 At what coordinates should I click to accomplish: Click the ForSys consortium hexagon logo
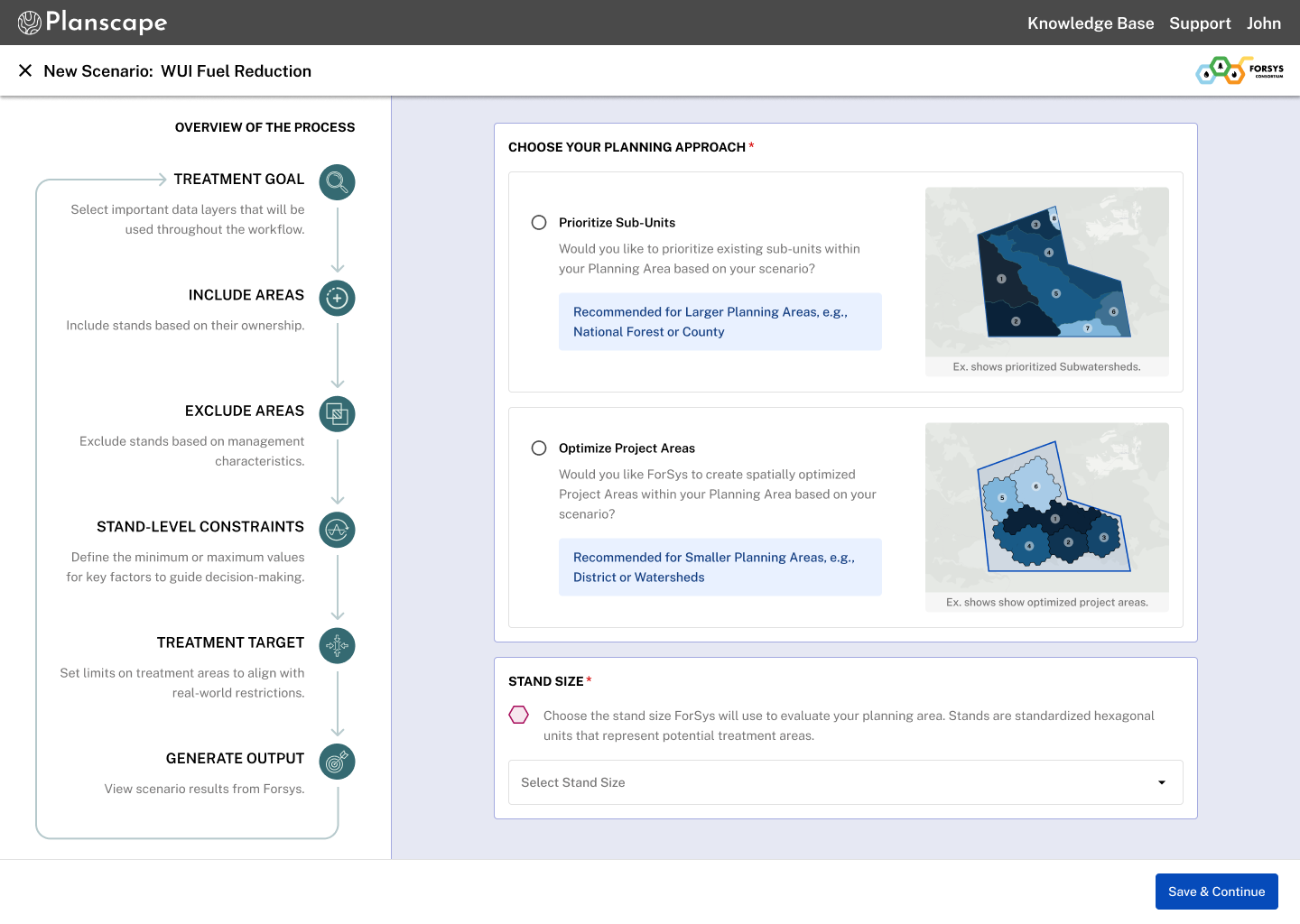pos(1240,70)
